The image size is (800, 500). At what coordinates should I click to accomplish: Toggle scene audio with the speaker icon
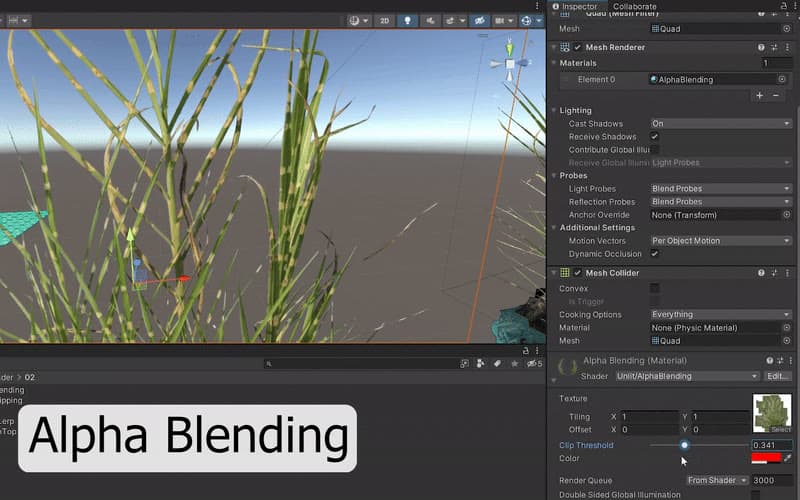click(431, 20)
